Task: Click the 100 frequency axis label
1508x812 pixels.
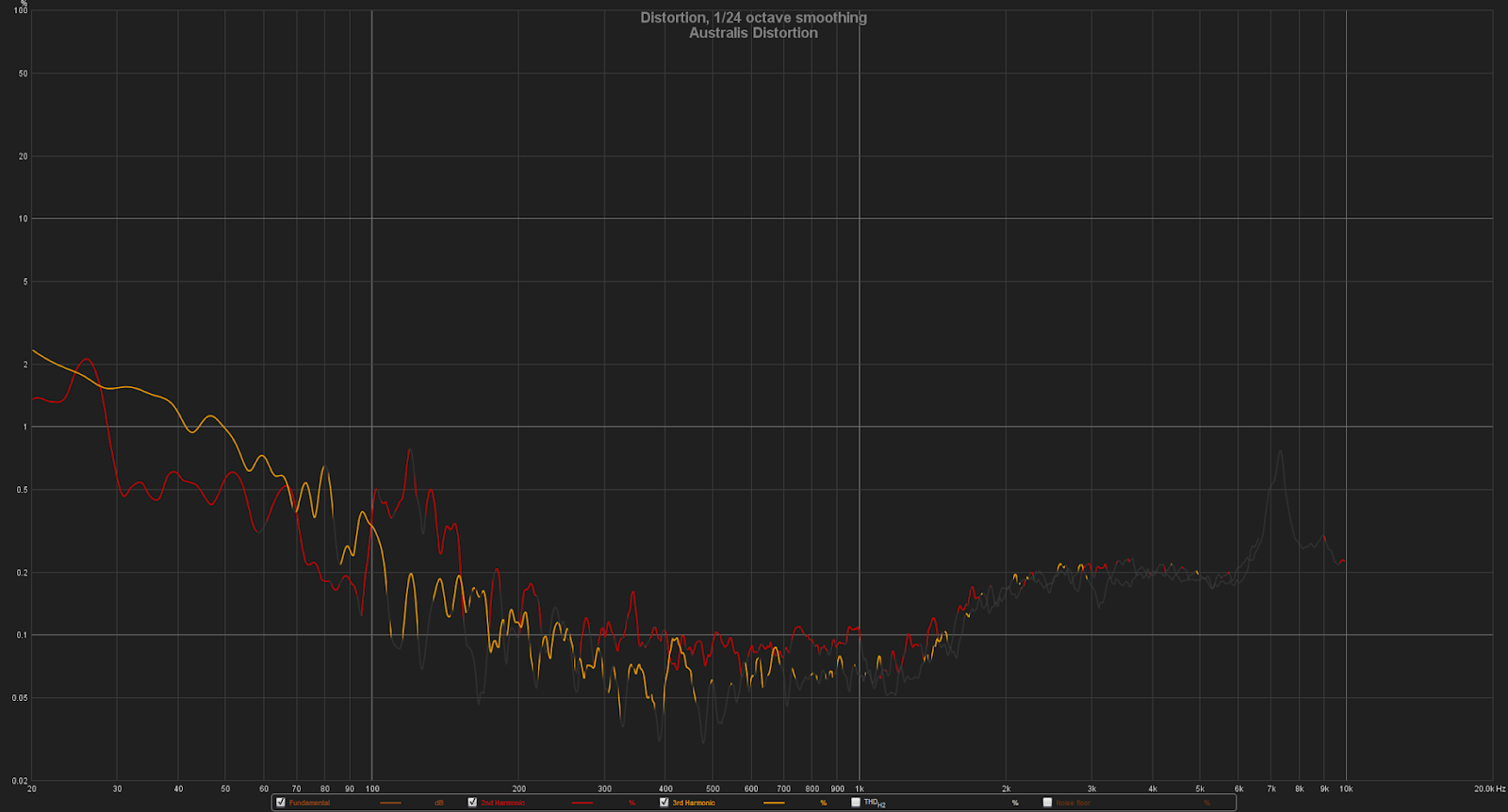Action: pos(372,788)
